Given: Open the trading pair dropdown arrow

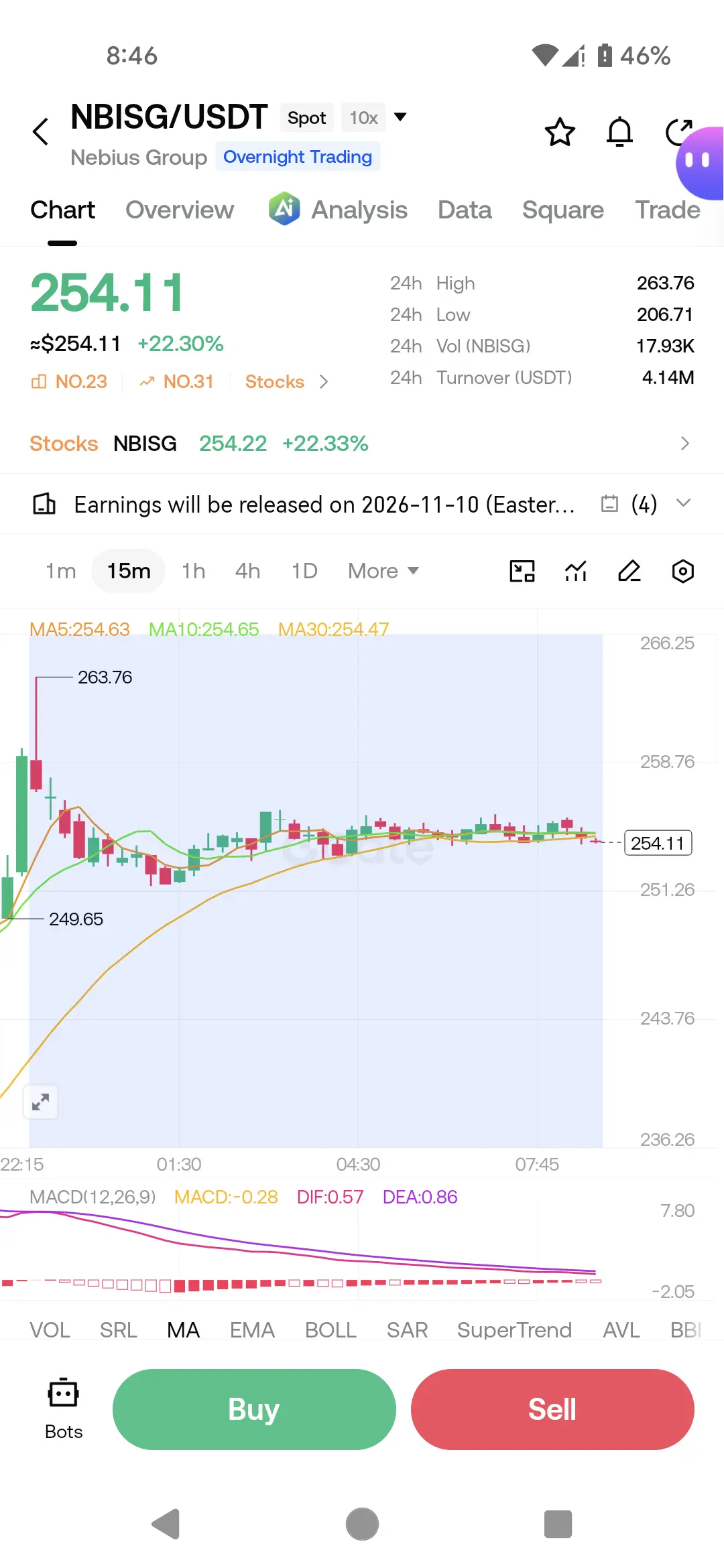Looking at the screenshot, I should coord(400,117).
